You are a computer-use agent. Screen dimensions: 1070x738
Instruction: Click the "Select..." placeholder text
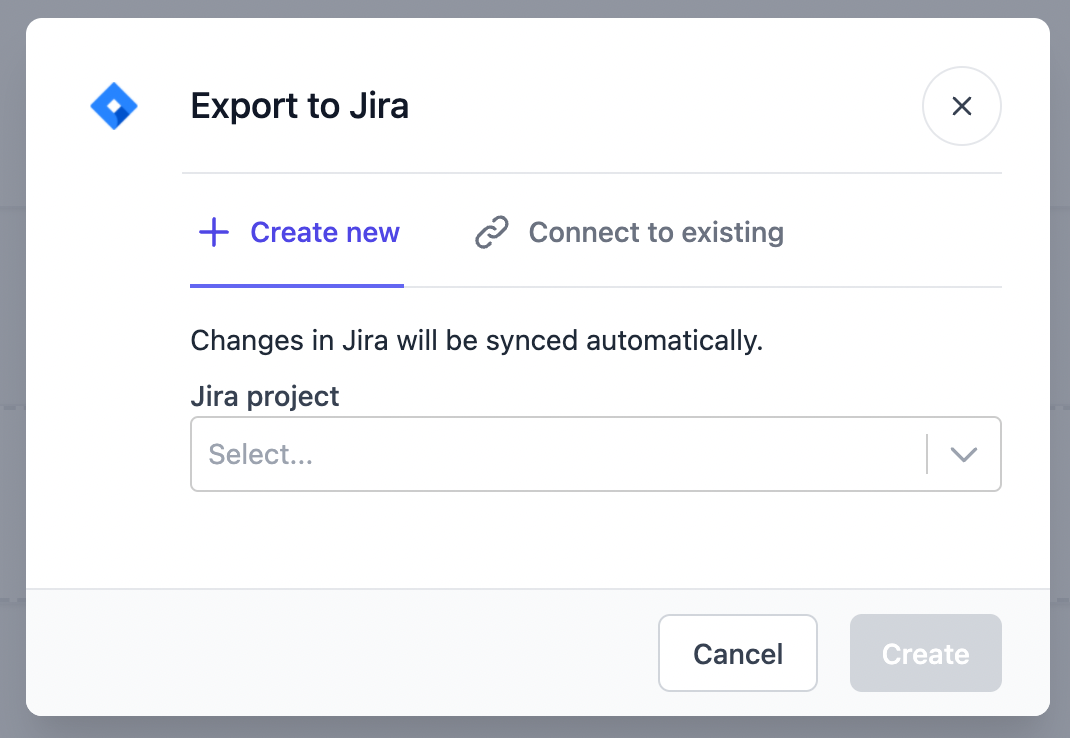(261, 454)
